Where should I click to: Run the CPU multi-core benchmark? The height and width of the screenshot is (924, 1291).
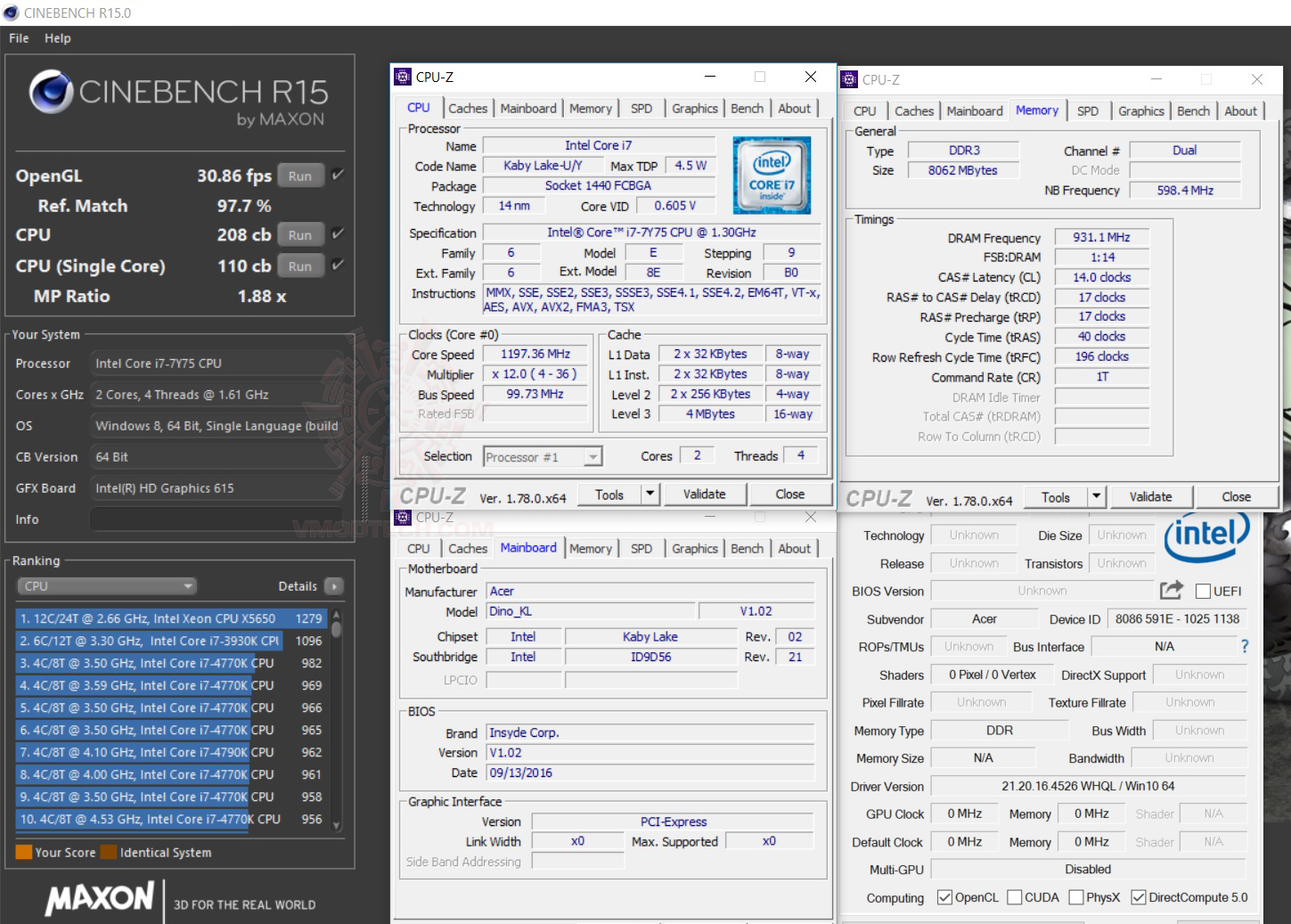click(300, 235)
